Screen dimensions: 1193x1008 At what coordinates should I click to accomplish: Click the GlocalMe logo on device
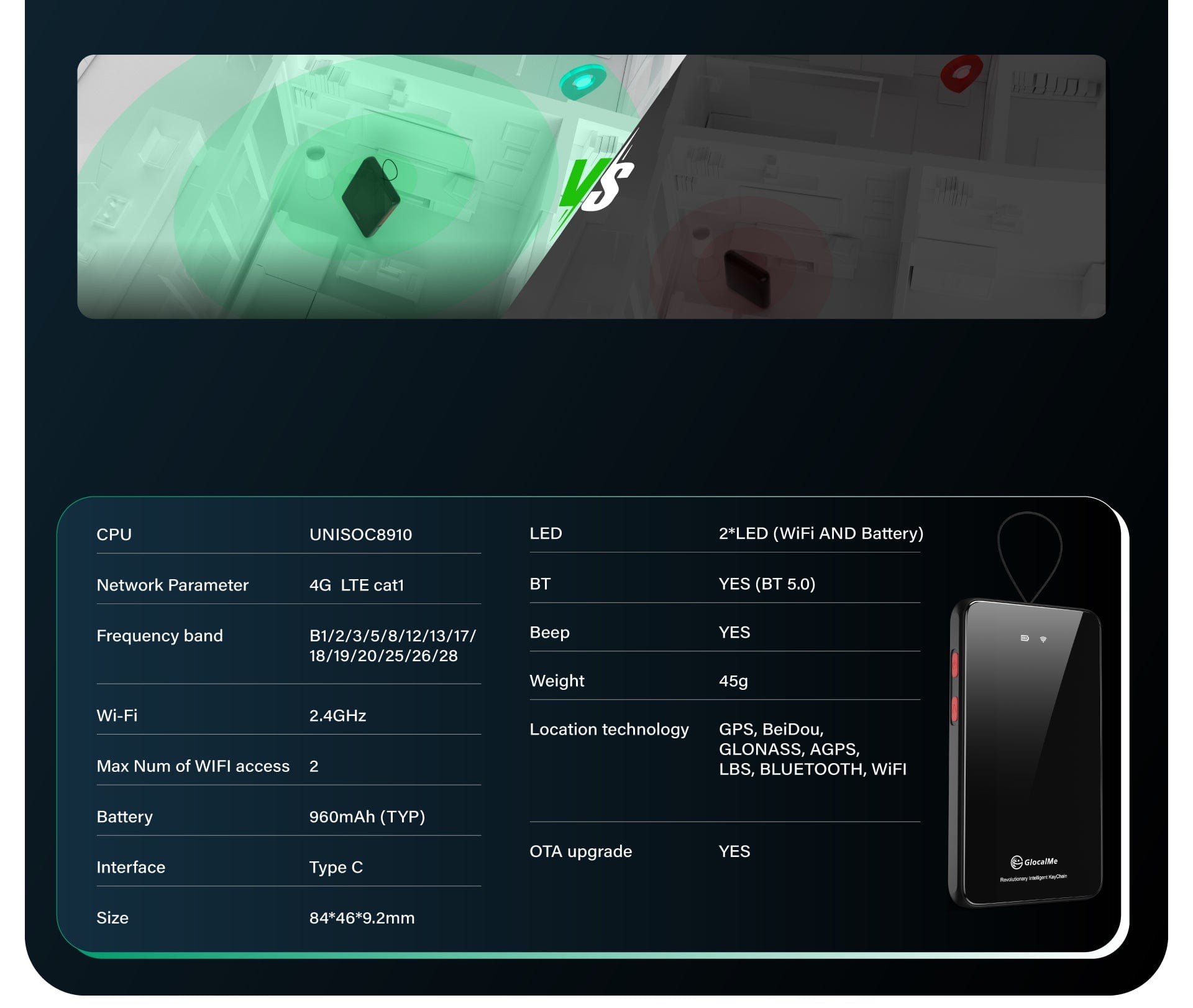(1034, 862)
